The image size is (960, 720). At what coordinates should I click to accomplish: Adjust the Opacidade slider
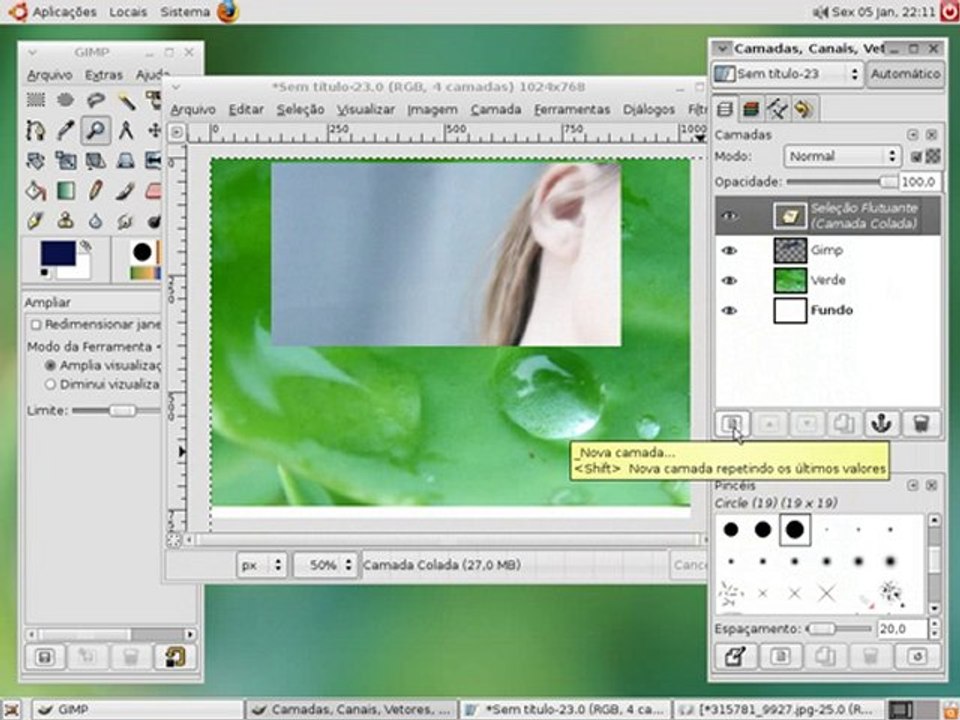pos(842,182)
